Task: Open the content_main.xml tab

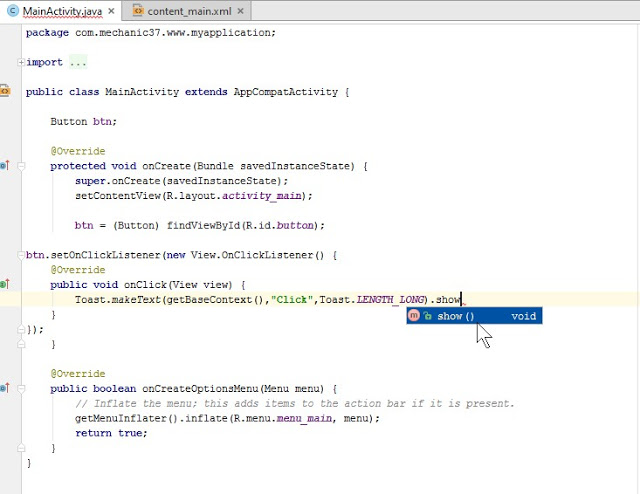Action: pyautogui.click(x=189, y=11)
